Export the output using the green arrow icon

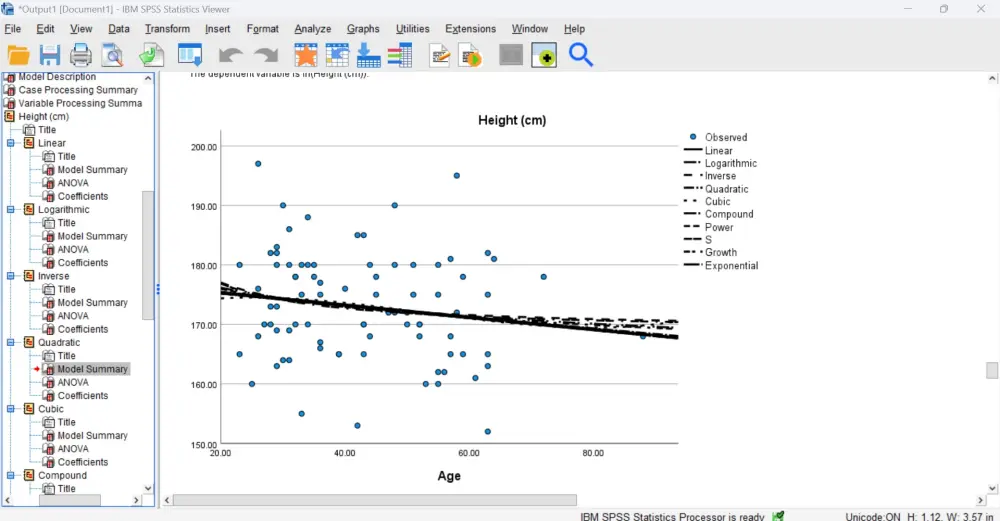[x=152, y=55]
